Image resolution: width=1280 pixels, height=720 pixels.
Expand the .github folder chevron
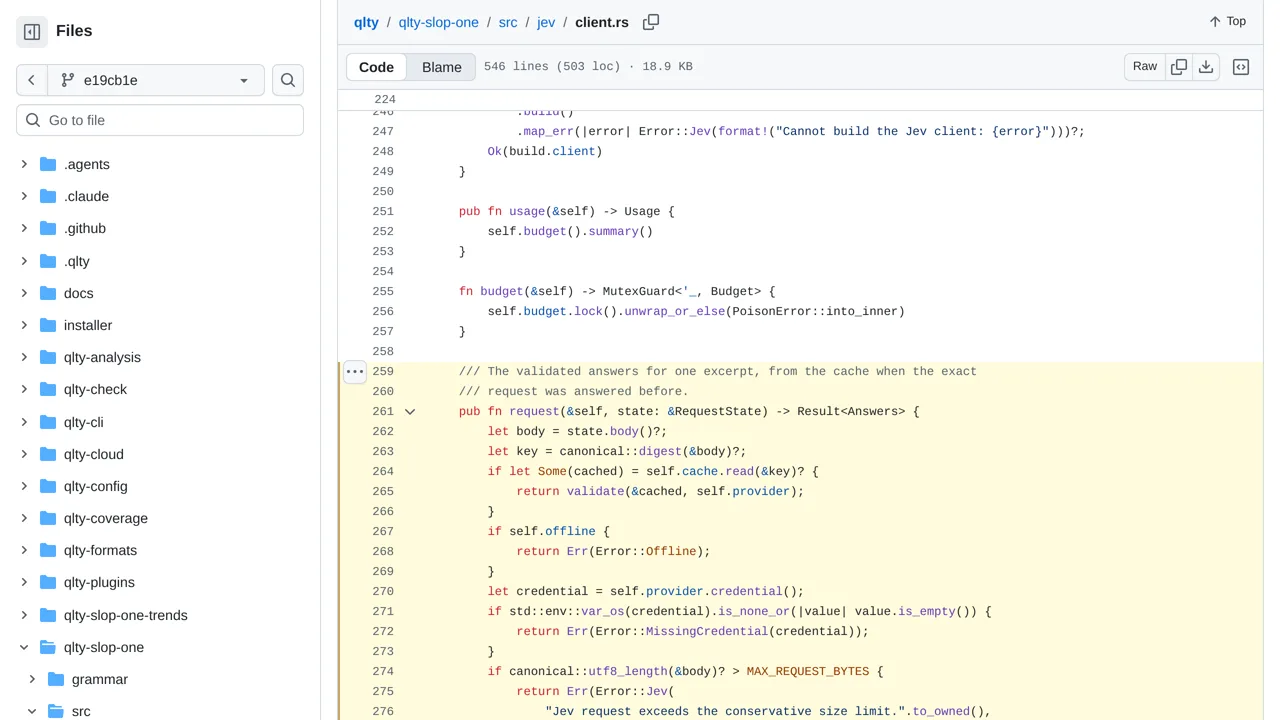pos(24,228)
